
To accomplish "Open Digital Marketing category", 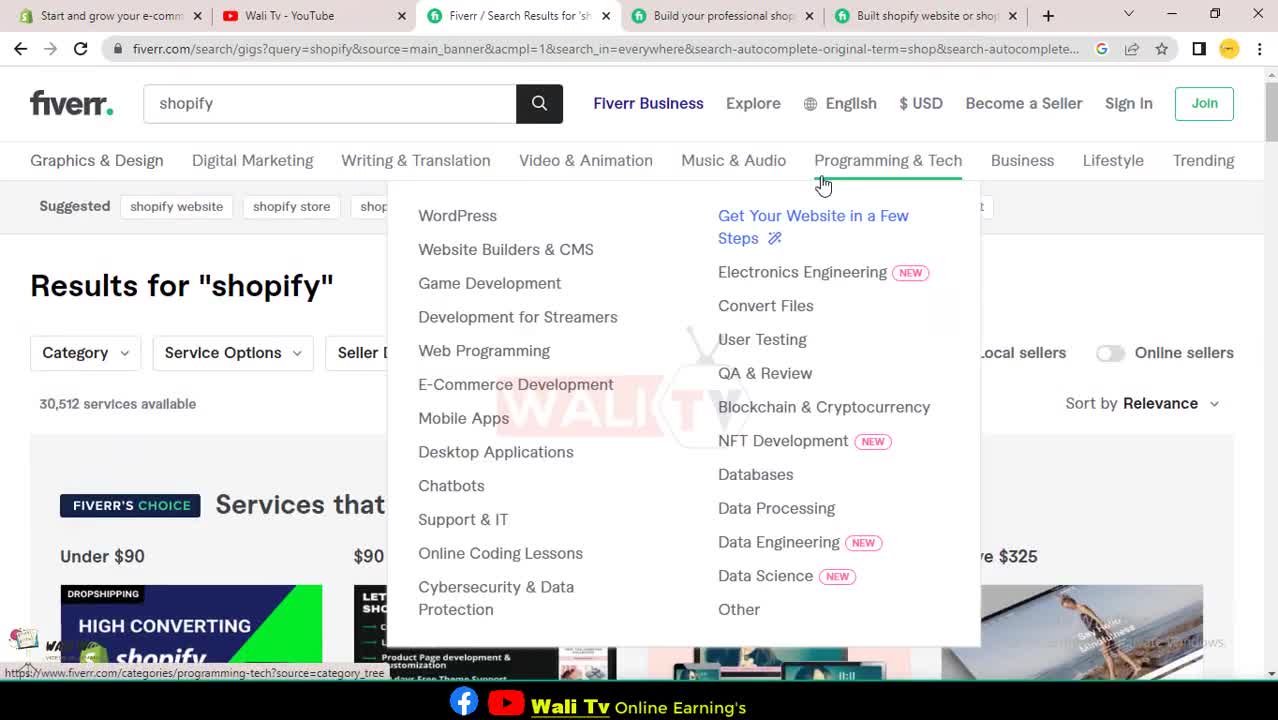I will 252,160.
